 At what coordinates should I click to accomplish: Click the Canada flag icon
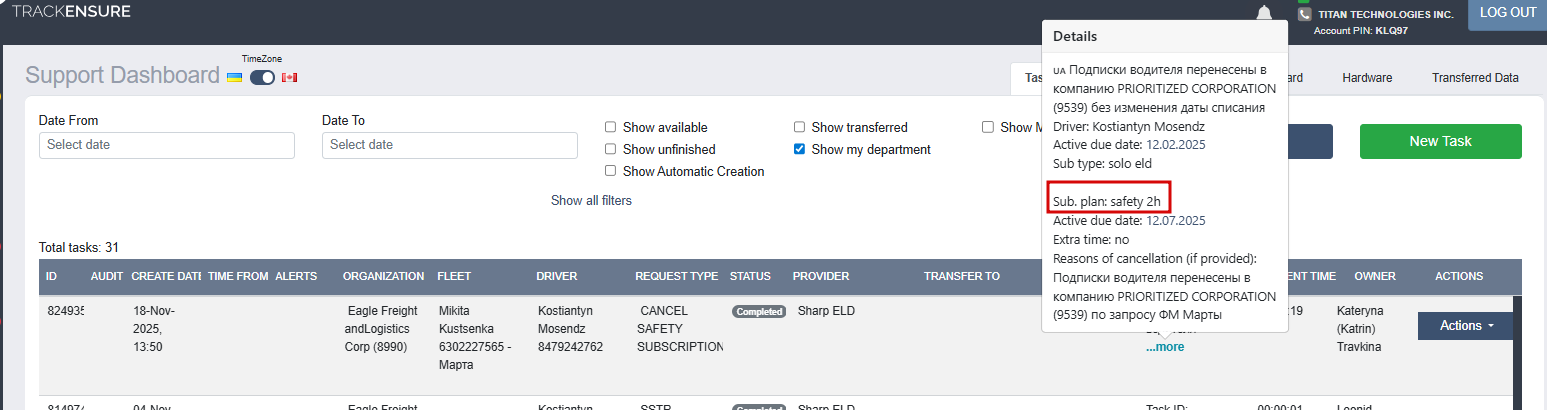(x=290, y=77)
